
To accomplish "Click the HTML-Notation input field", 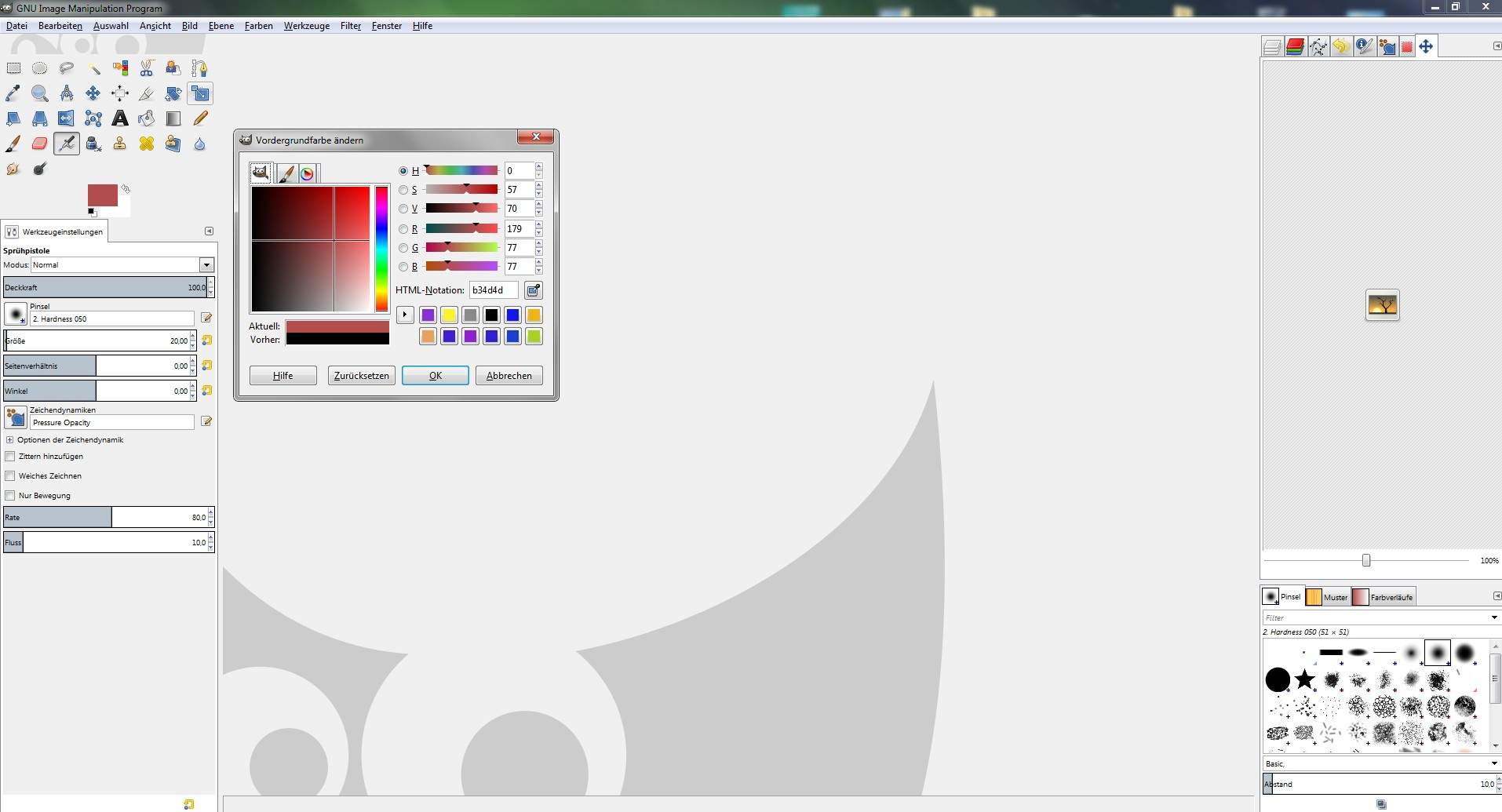I will coord(493,289).
